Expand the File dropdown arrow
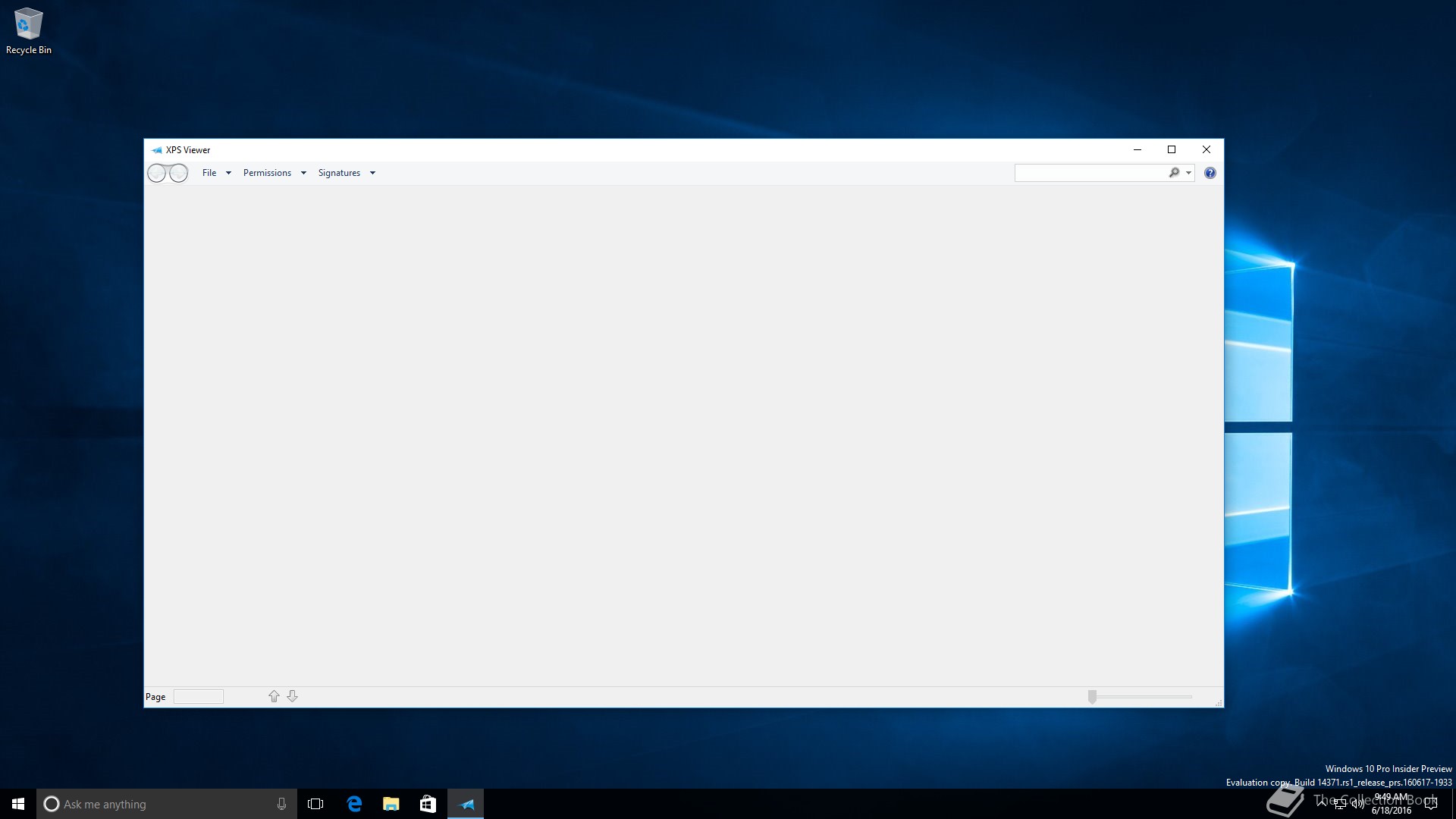Viewport: 1456px width, 819px height. 228,173
